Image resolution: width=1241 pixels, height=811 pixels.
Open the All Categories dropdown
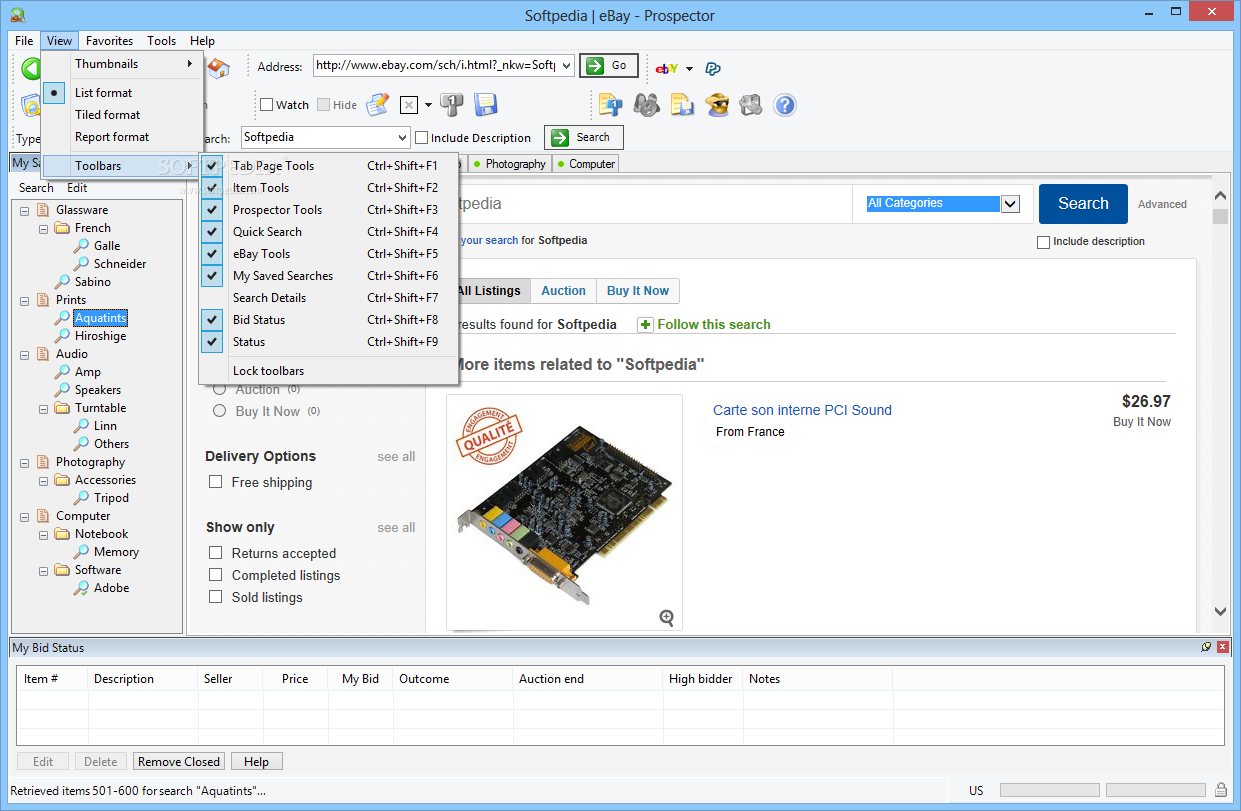pos(1010,204)
